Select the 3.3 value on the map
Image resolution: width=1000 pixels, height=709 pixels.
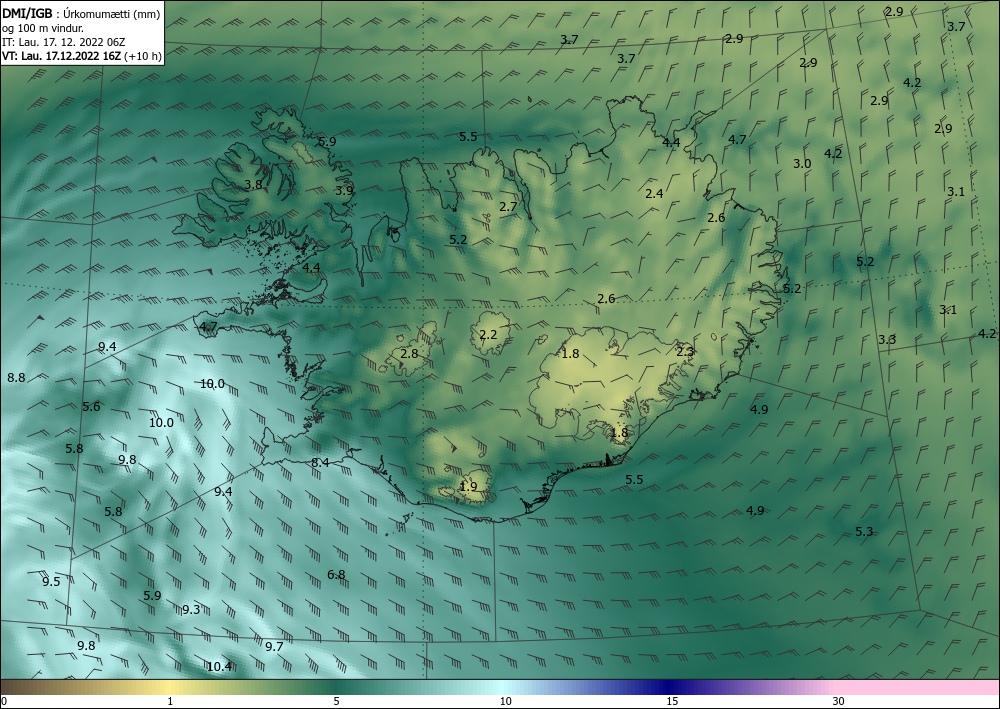(x=887, y=339)
